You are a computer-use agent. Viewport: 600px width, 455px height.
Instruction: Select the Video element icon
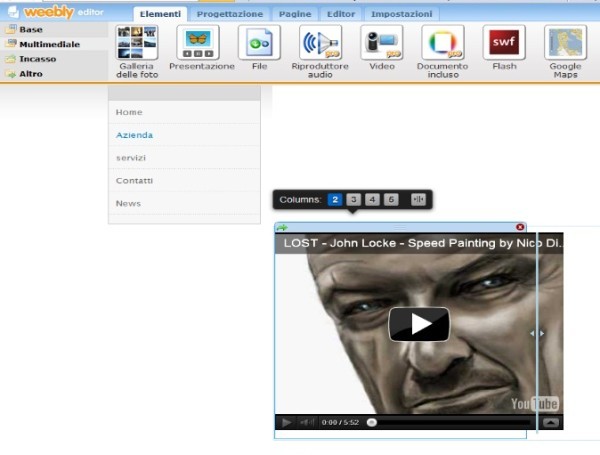pos(382,43)
